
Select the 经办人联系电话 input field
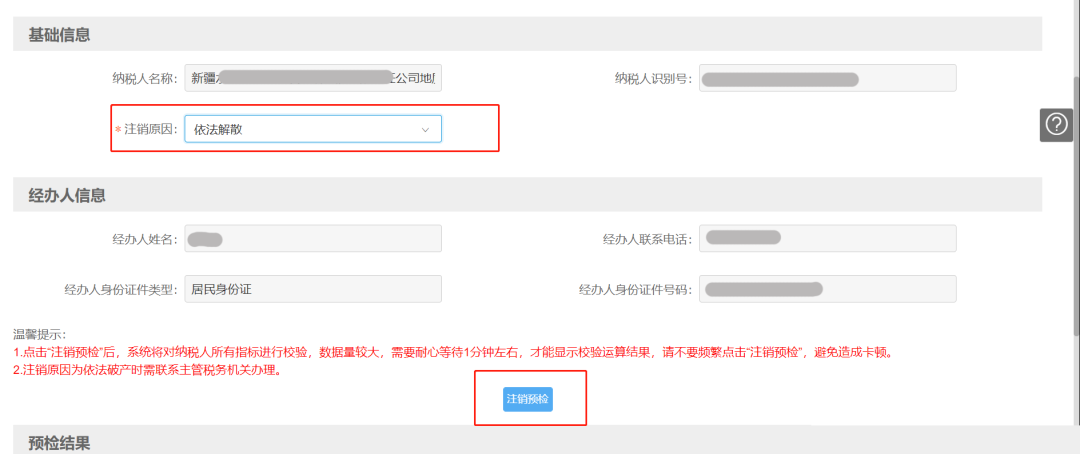(x=828, y=238)
